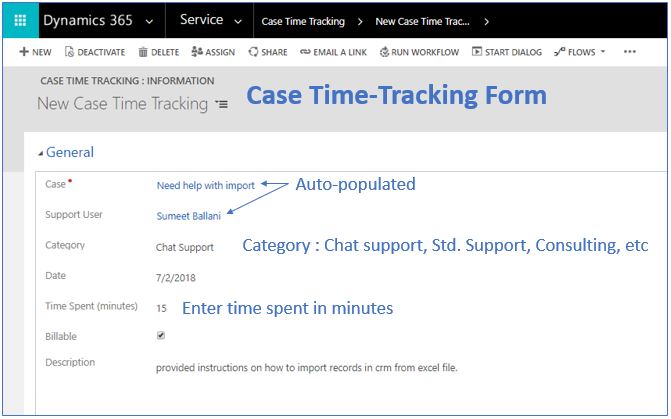Open the Need help with import case
This screenshot has width=671, height=419.
[x=205, y=185]
